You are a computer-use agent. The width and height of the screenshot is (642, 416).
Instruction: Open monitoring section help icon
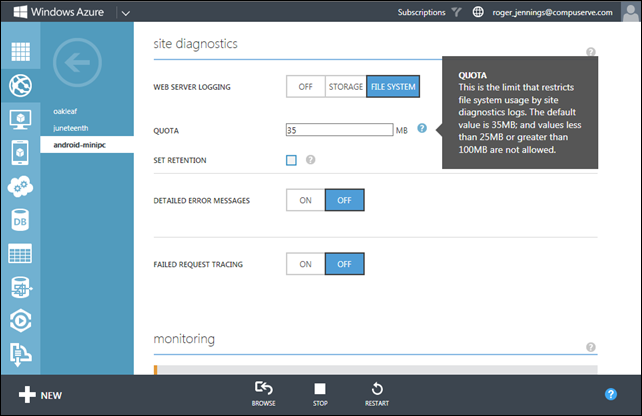click(590, 347)
